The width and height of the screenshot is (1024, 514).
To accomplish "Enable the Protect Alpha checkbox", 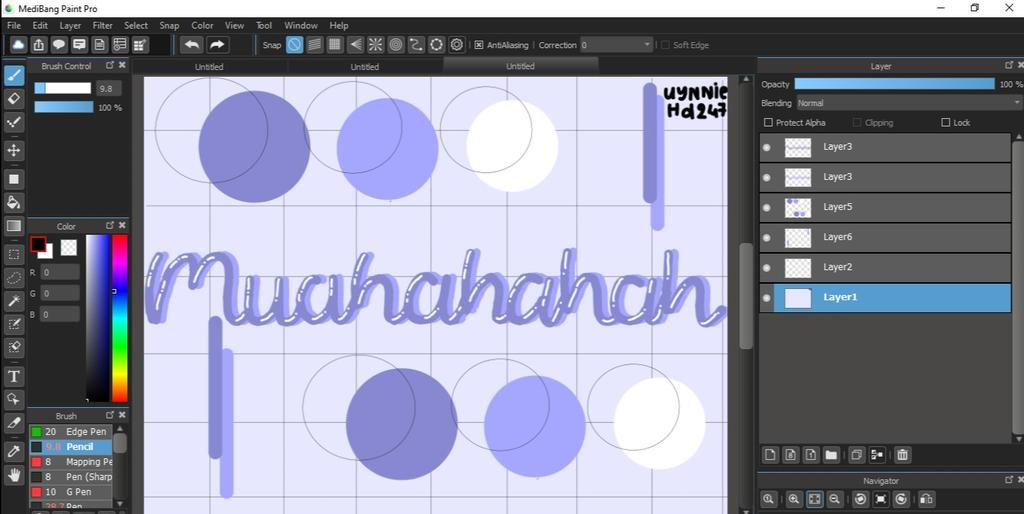I will (x=768, y=122).
